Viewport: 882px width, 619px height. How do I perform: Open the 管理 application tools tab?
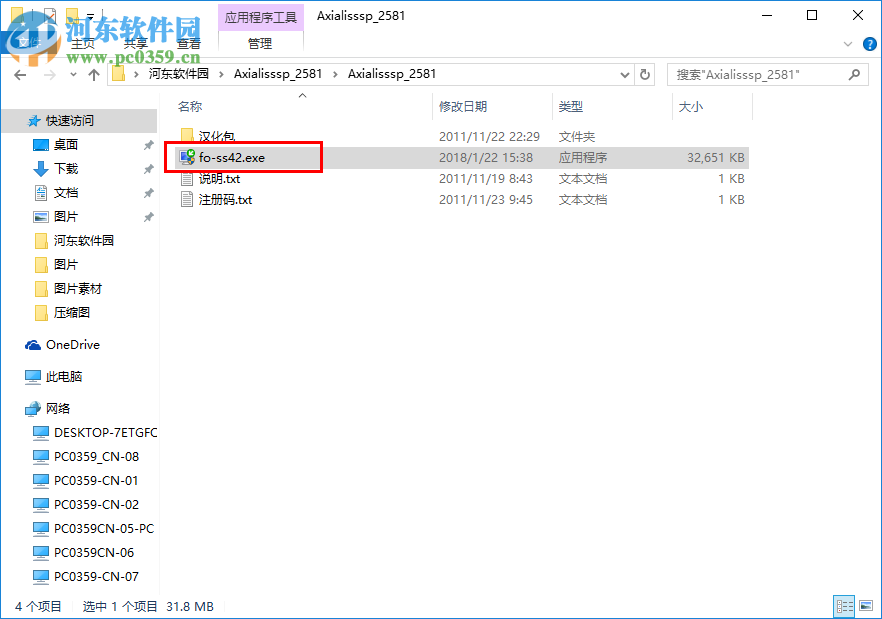(x=260, y=43)
